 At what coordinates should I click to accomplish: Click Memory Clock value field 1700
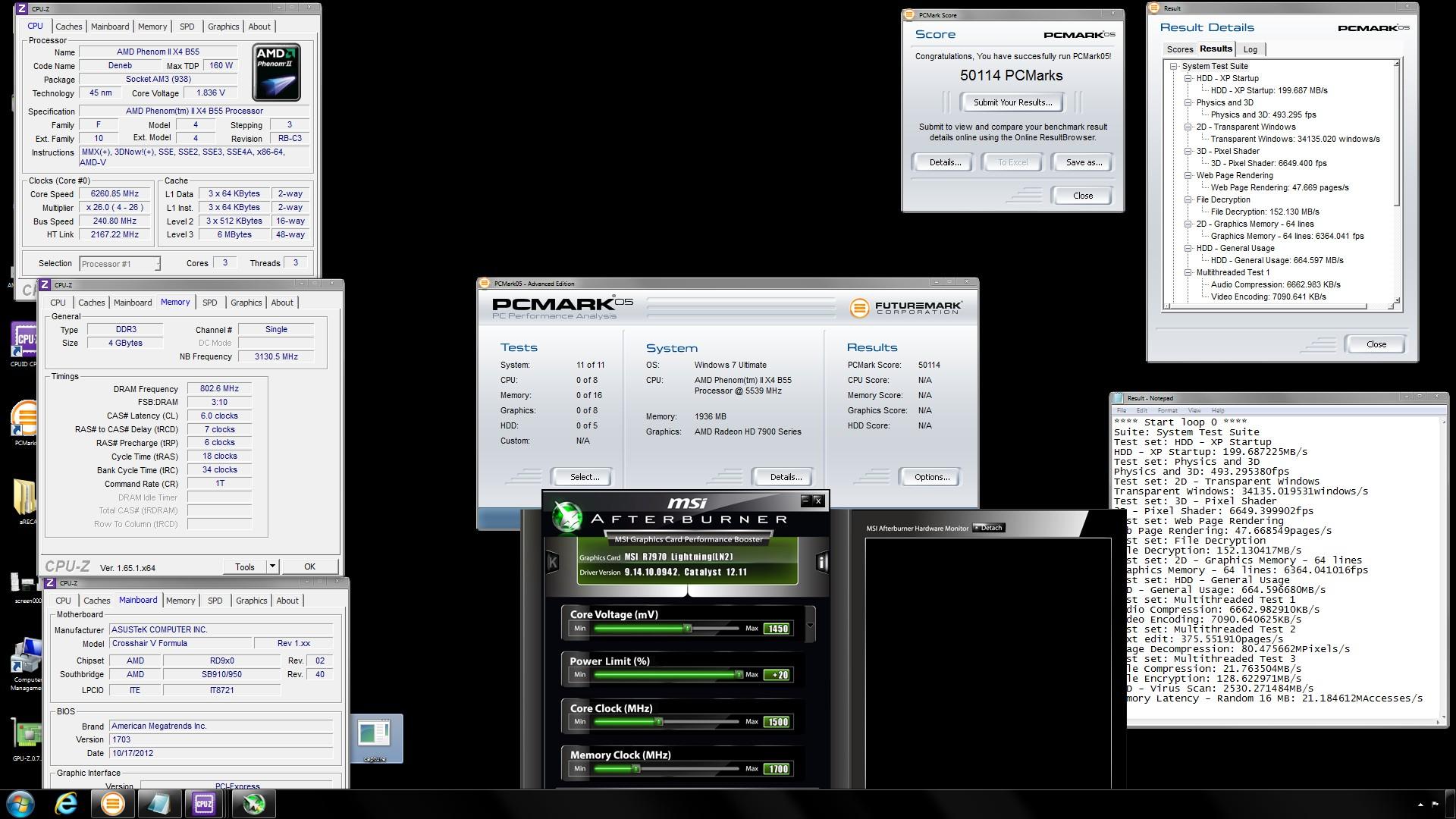[x=777, y=769]
